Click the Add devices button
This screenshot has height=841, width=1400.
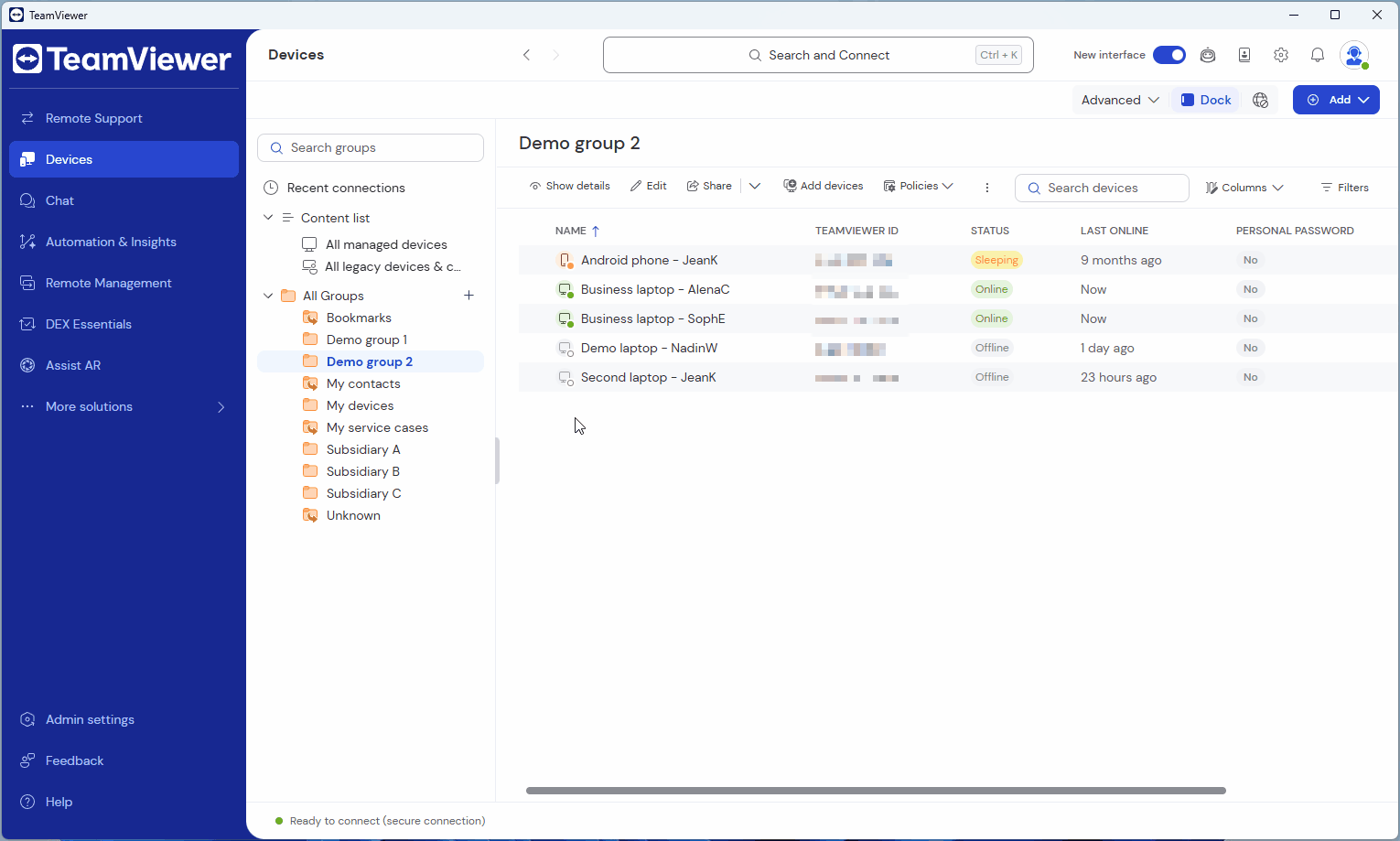click(824, 186)
